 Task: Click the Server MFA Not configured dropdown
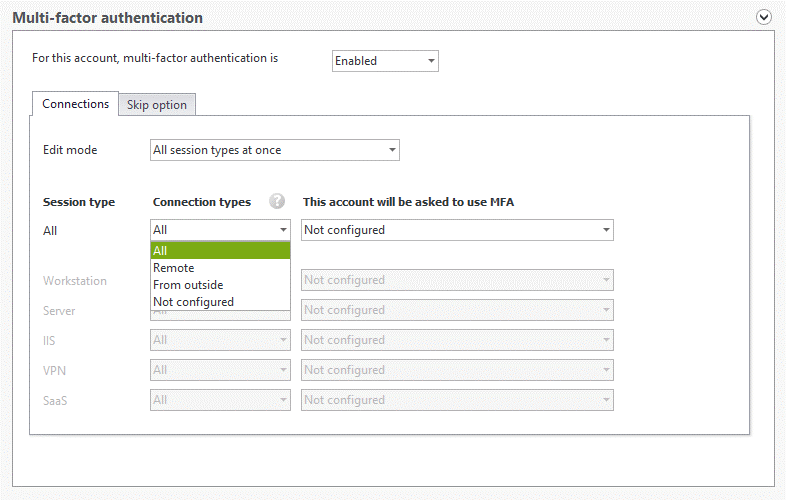(x=457, y=310)
